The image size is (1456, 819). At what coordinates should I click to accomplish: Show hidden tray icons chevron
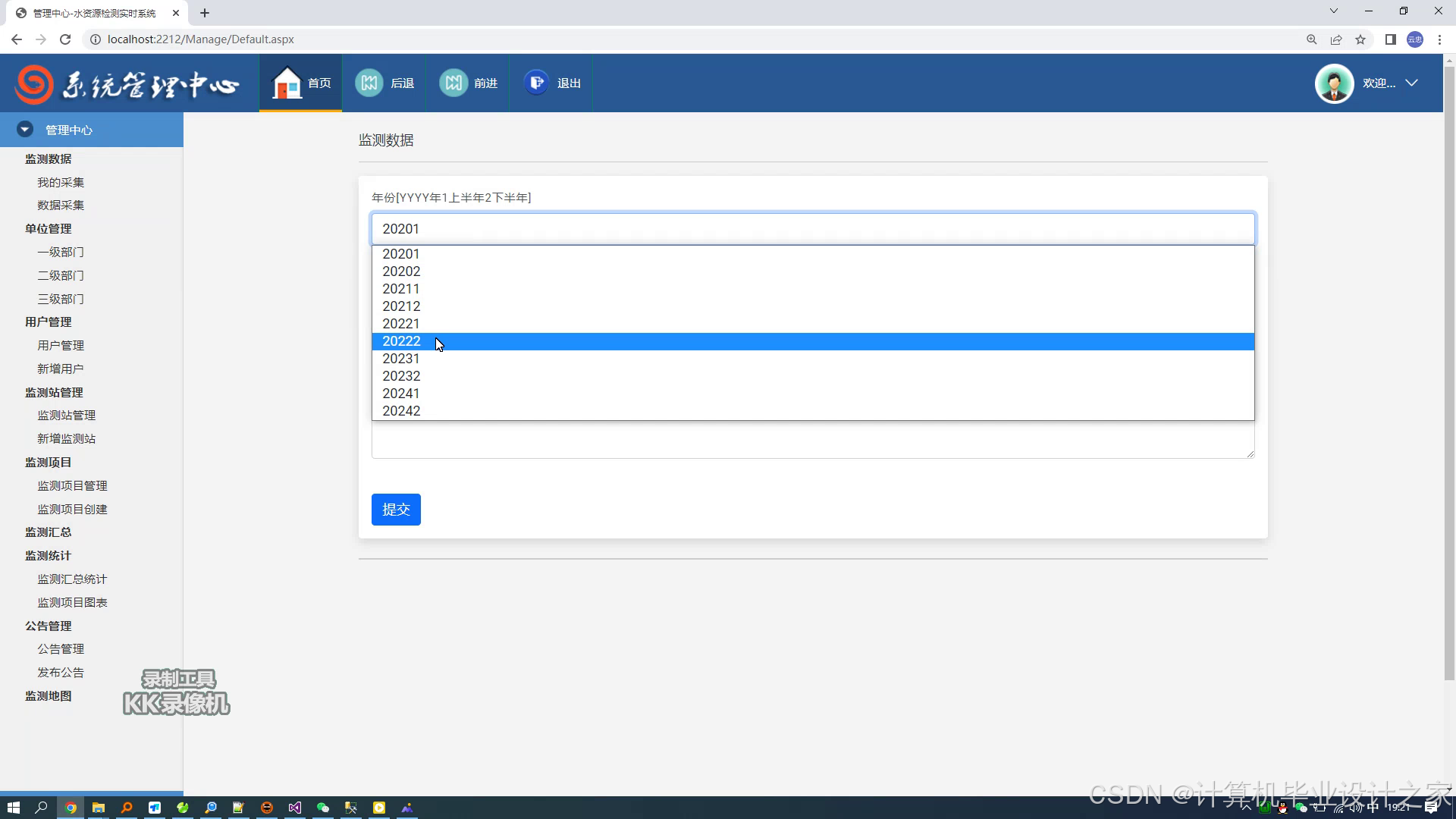click(1246, 808)
